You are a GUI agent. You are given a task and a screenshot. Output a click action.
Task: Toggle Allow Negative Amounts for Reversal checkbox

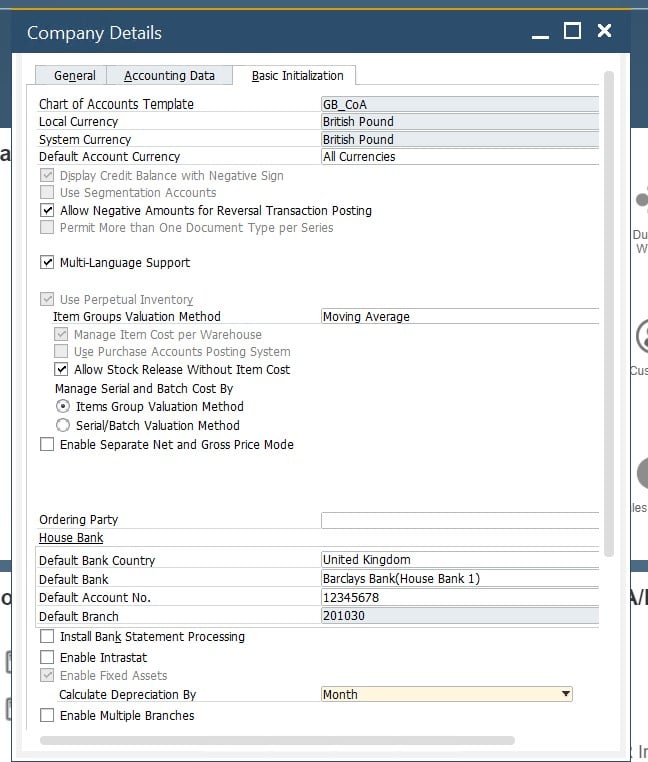point(47,211)
